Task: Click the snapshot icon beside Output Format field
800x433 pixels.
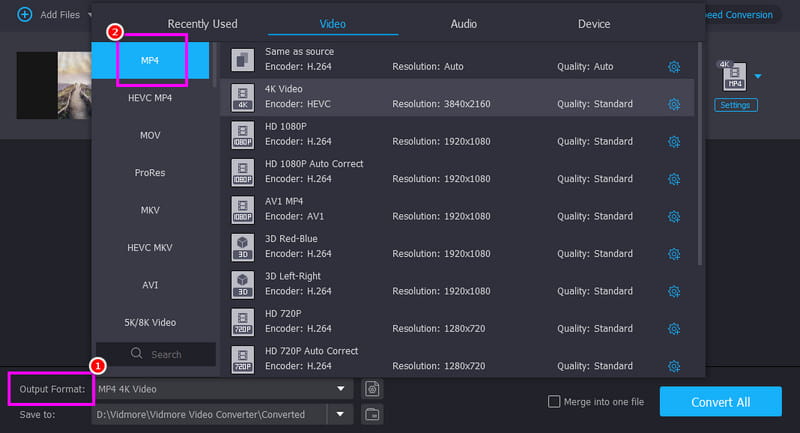Action: pos(372,389)
